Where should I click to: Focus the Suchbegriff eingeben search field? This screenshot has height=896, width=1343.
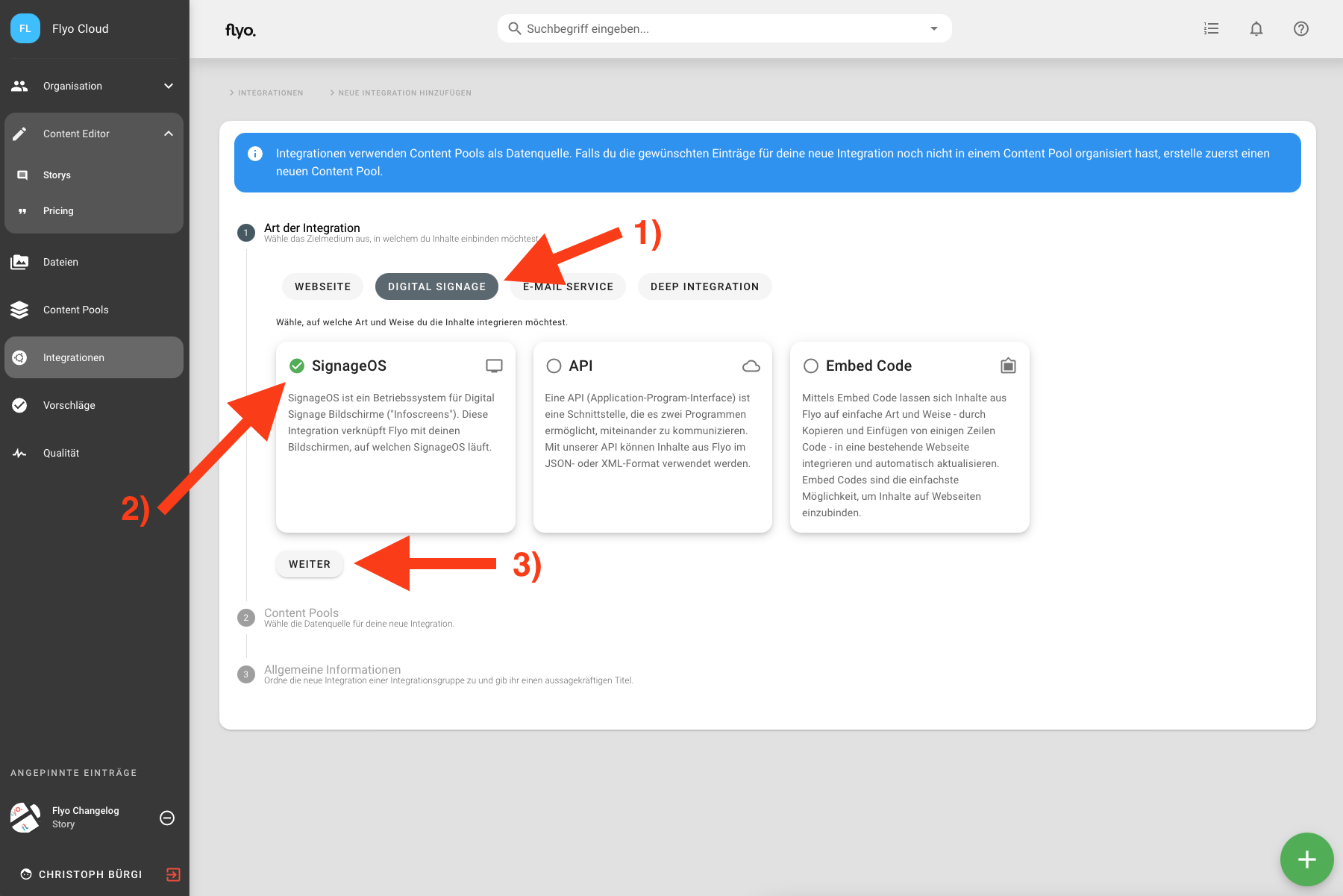724,28
